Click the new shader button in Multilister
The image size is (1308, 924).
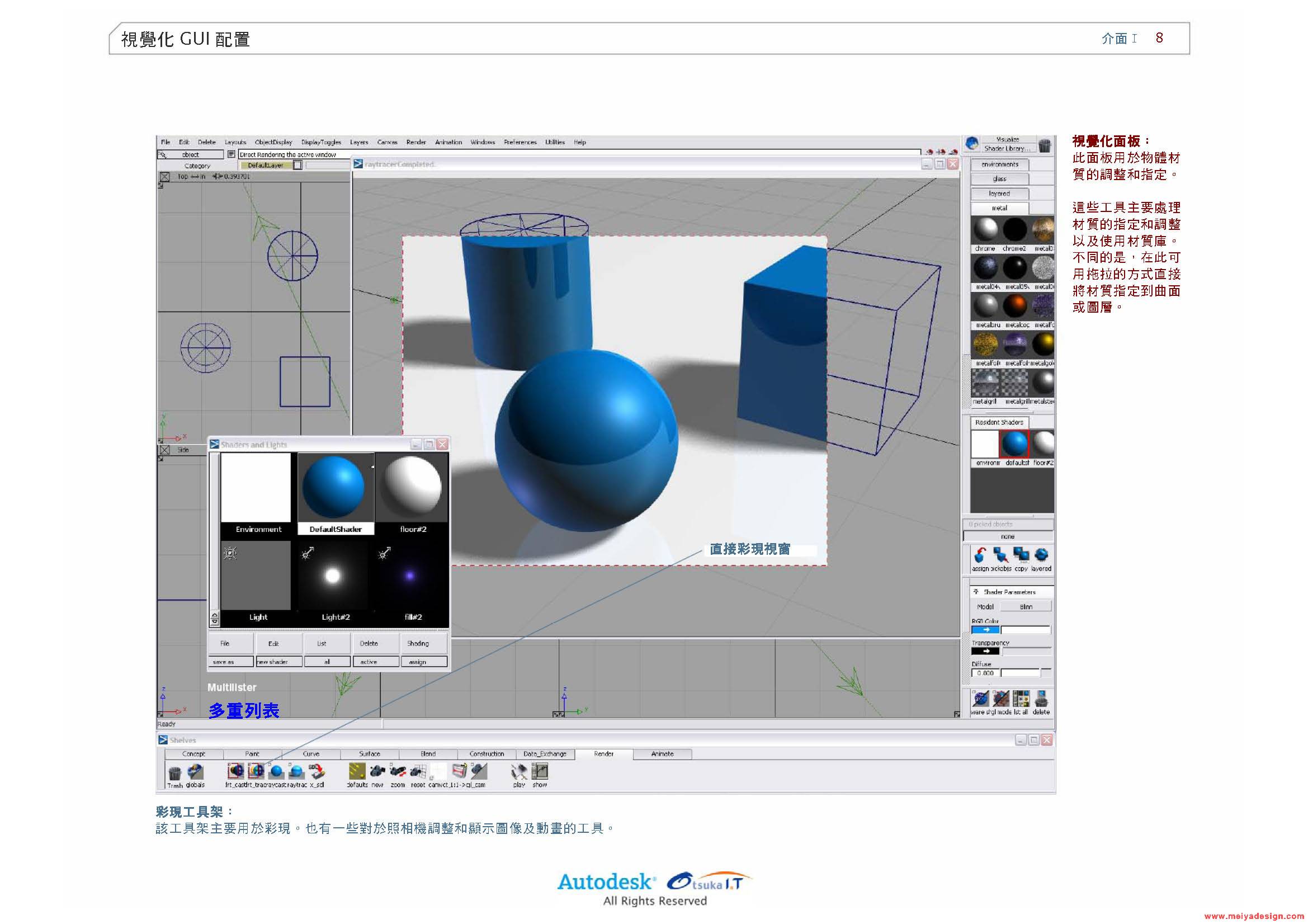(x=278, y=662)
